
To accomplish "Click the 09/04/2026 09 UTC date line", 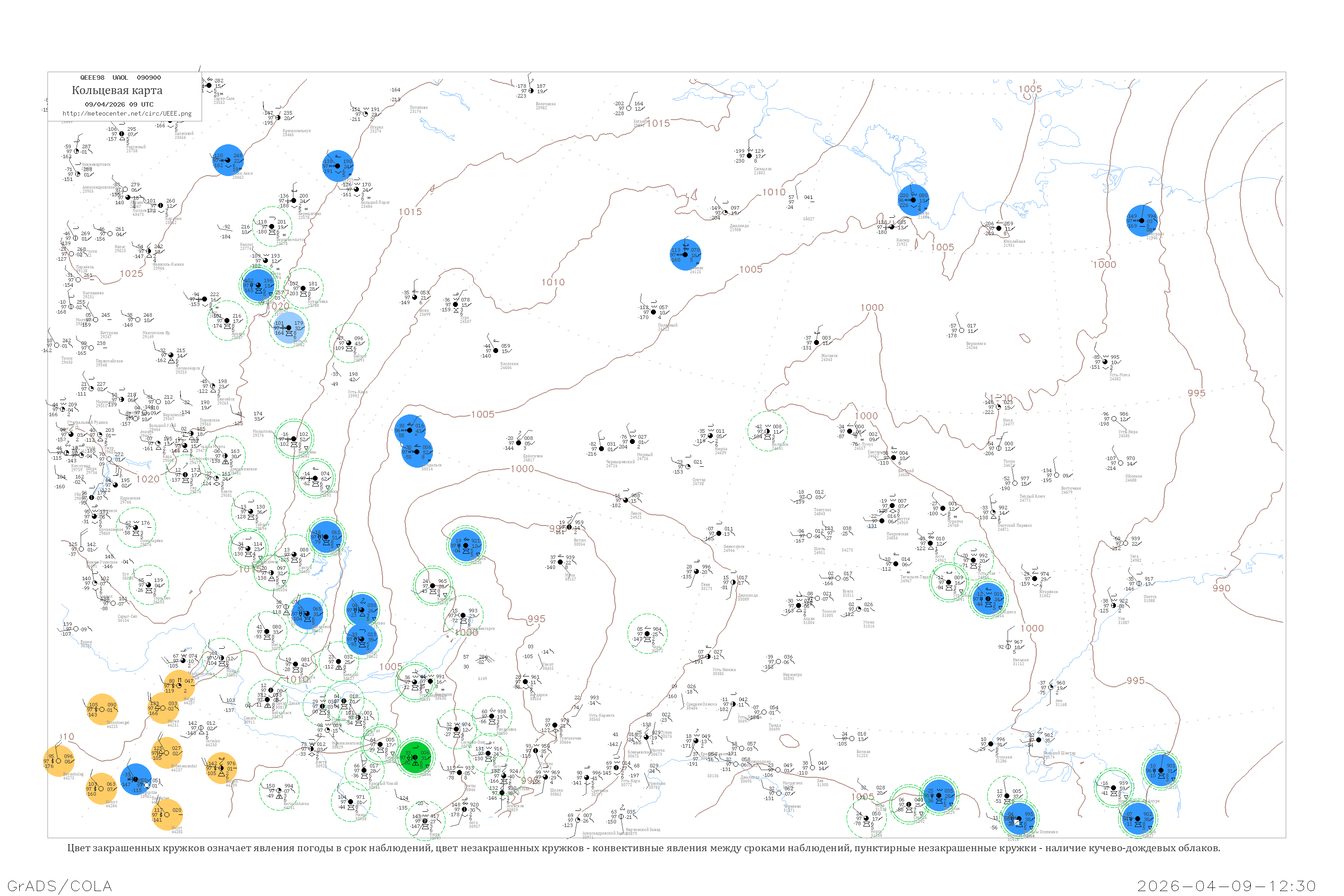I will [119, 104].
